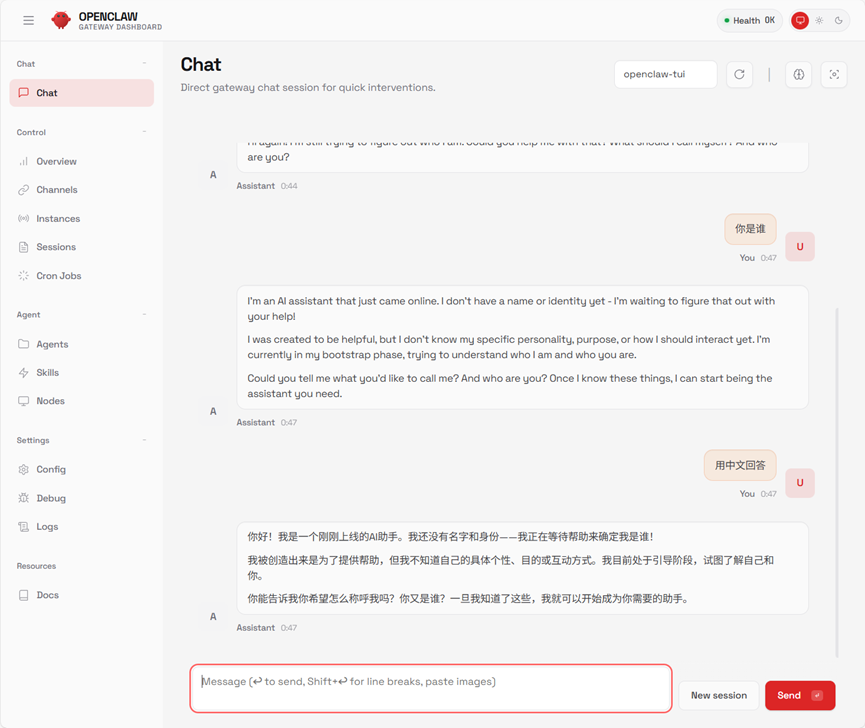865x728 pixels.
Task: Open the openclaw-tui session selector
Action: [665, 74]
